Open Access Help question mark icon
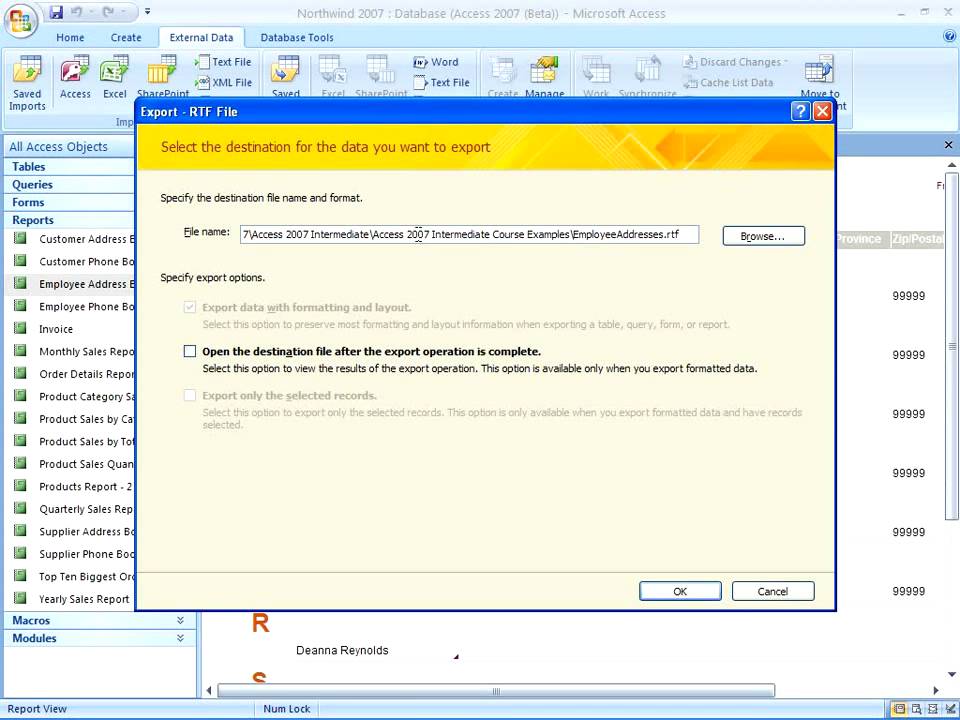This screenshot has height=720, width=960. (950, 37)
